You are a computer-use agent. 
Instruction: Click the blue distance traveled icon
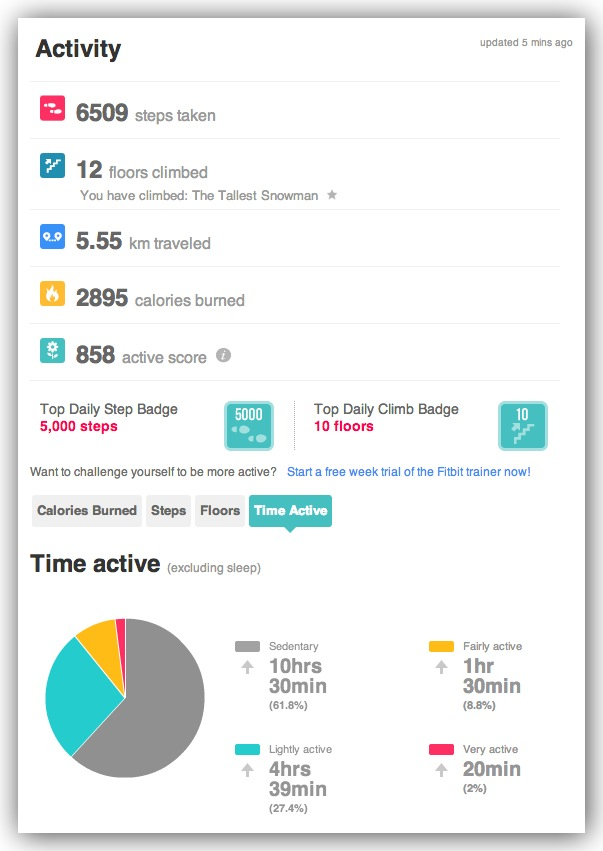52,237
